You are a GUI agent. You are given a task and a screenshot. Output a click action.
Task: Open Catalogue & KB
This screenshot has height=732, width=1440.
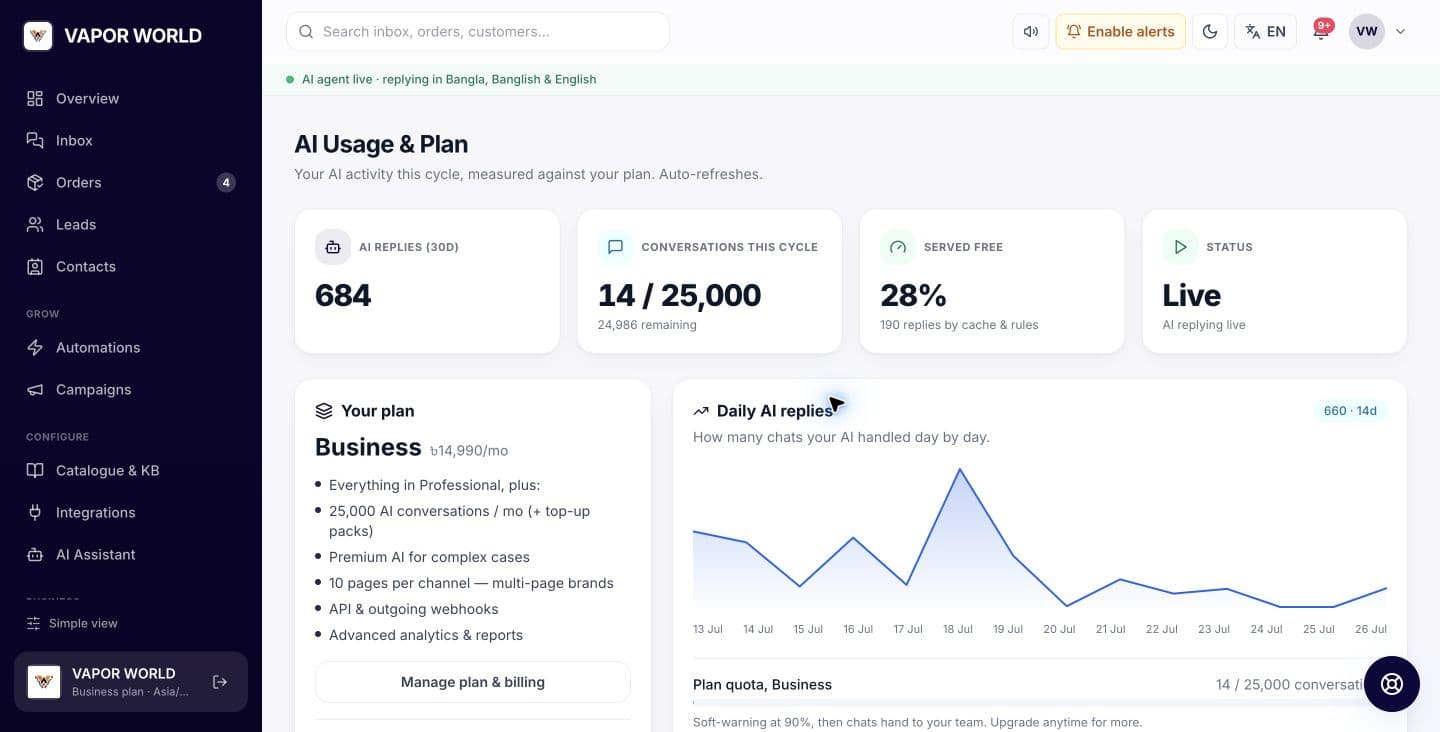click(x=131, y=470)
